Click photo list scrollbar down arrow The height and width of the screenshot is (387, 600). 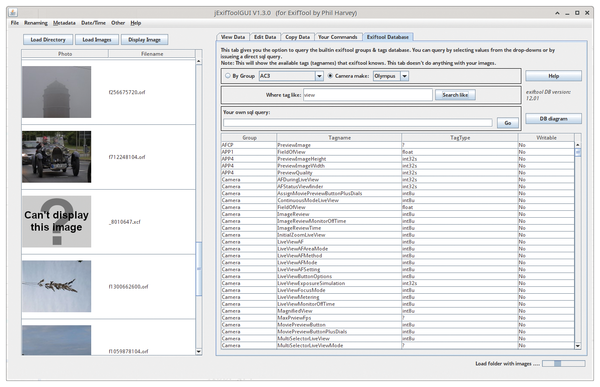[199, 351]
